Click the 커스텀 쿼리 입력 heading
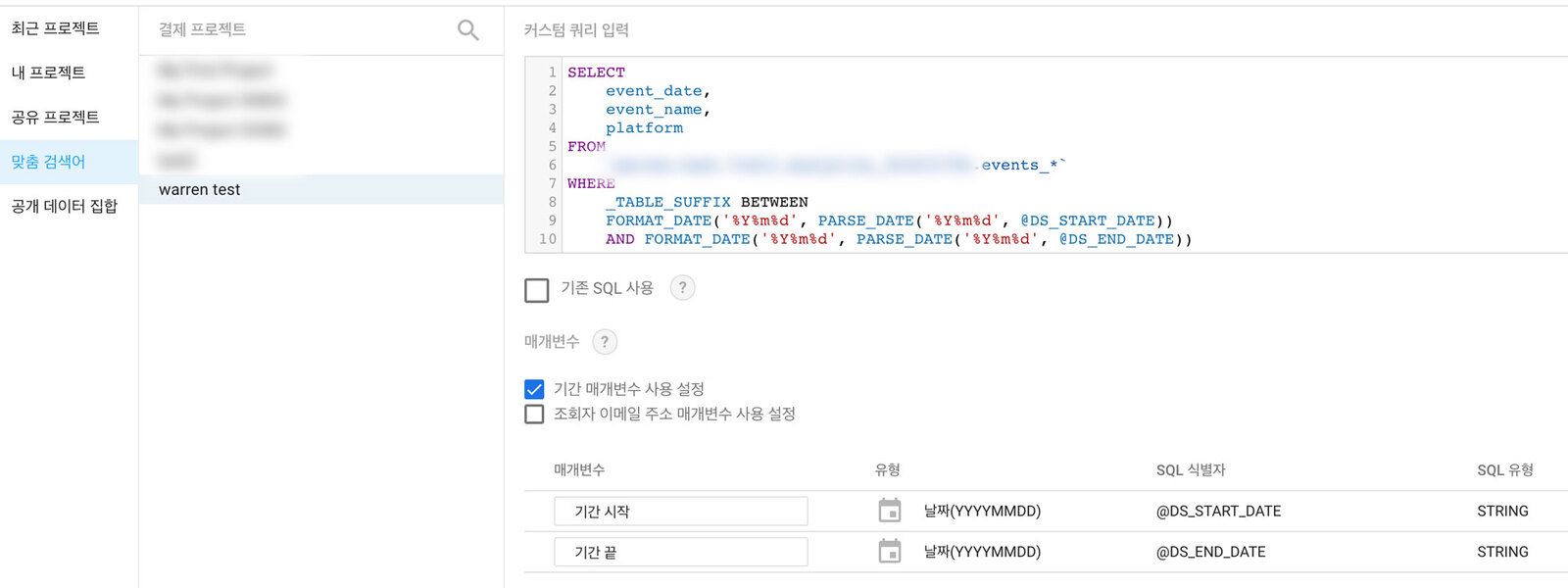 pos(576,30)
